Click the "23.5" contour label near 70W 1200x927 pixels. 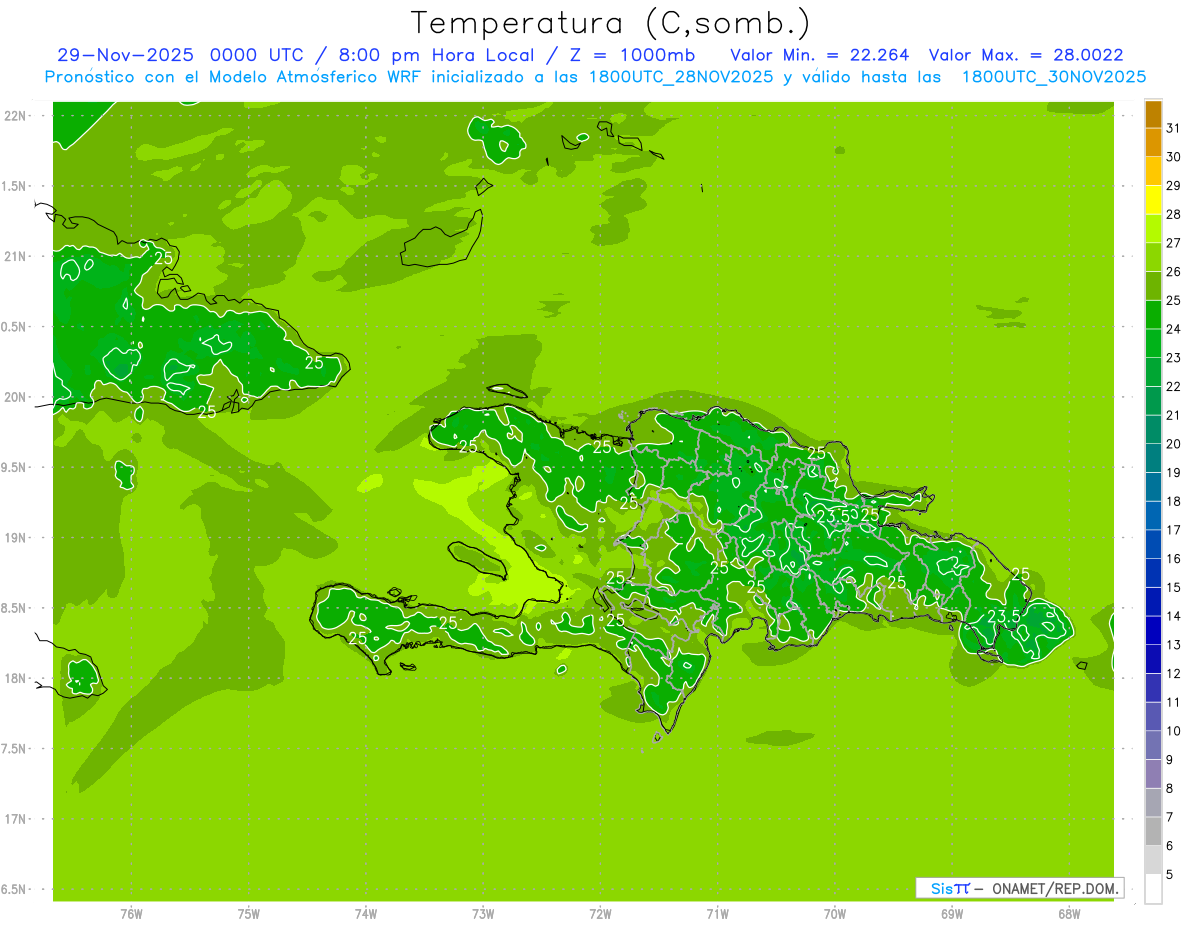click(x=834, y=517)
